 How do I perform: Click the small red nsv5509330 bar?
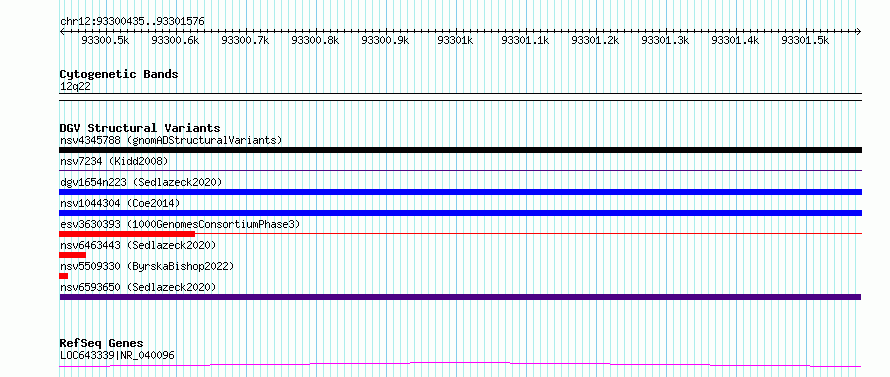[x=64, y=276]
